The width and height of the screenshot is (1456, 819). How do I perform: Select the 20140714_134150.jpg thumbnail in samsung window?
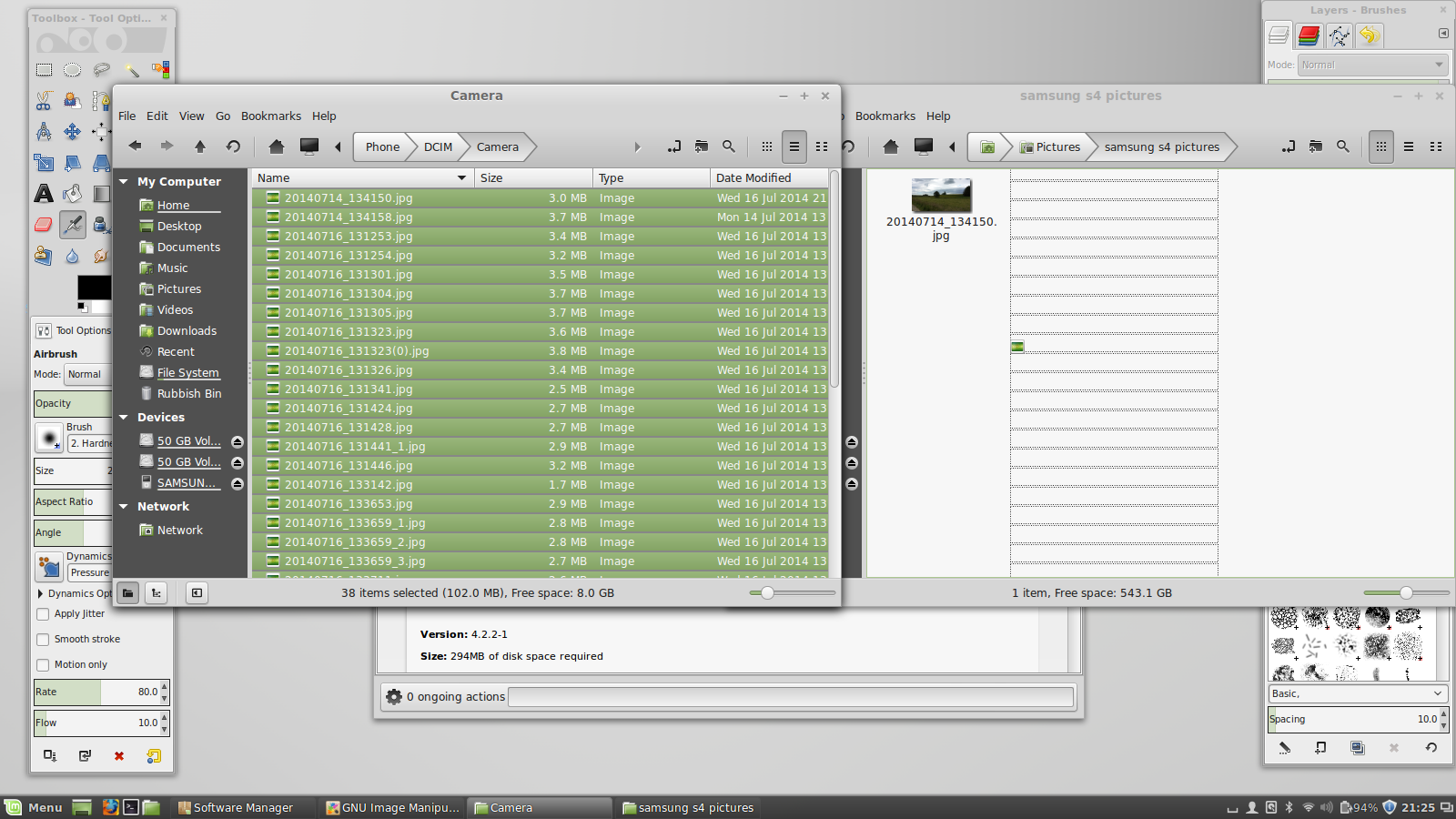point(941,196)
